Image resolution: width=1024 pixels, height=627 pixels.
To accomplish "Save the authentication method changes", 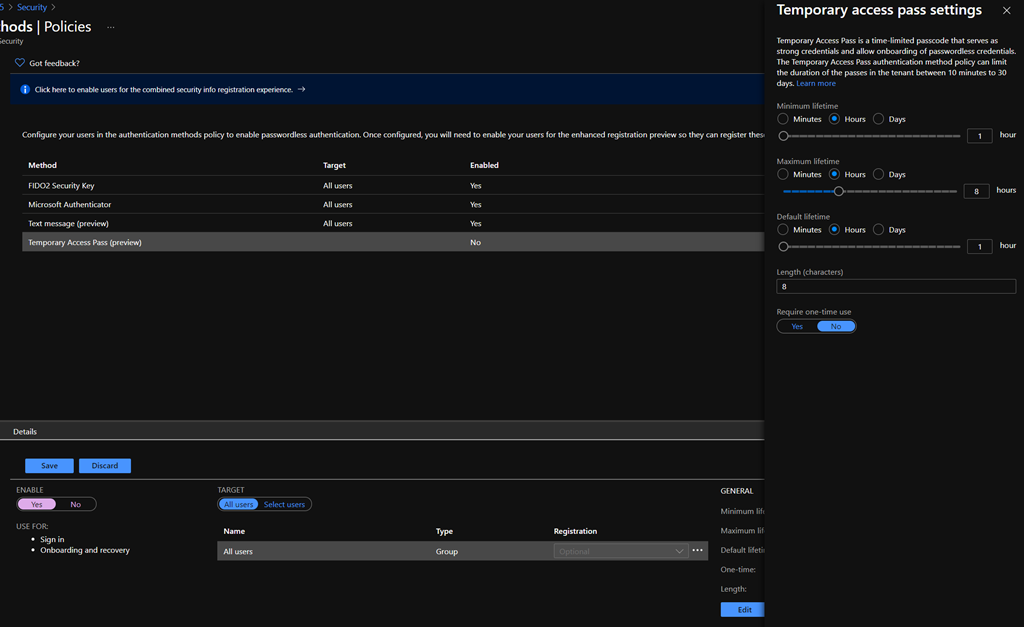I will click(x=49, y=466).
